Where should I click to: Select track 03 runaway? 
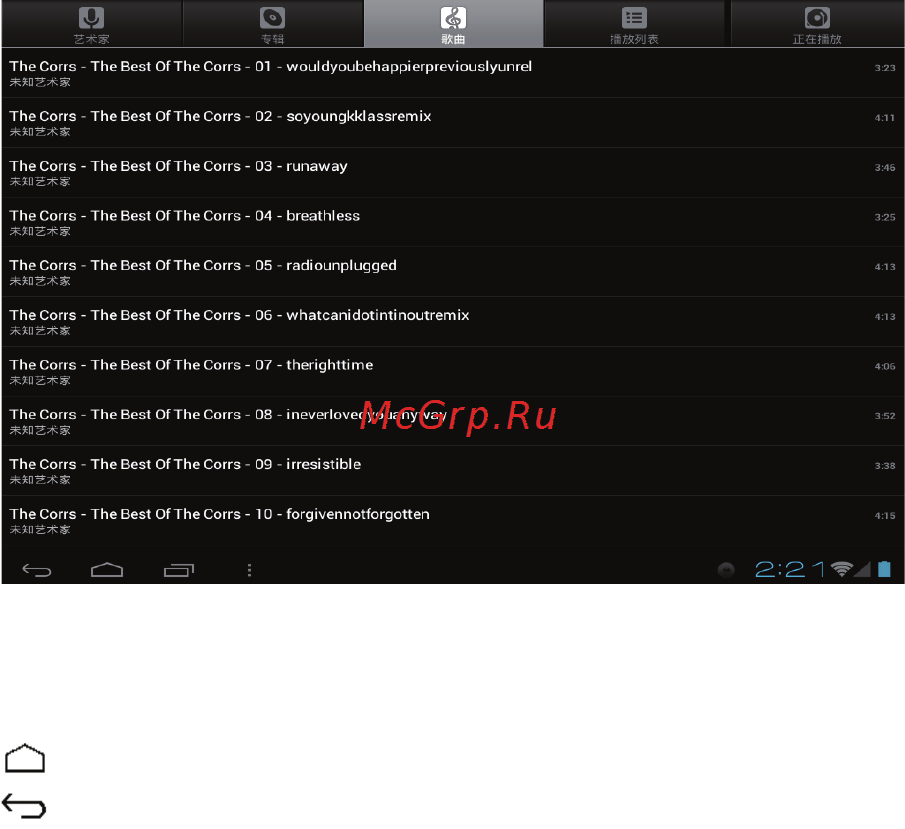click(x=452, y=172)
